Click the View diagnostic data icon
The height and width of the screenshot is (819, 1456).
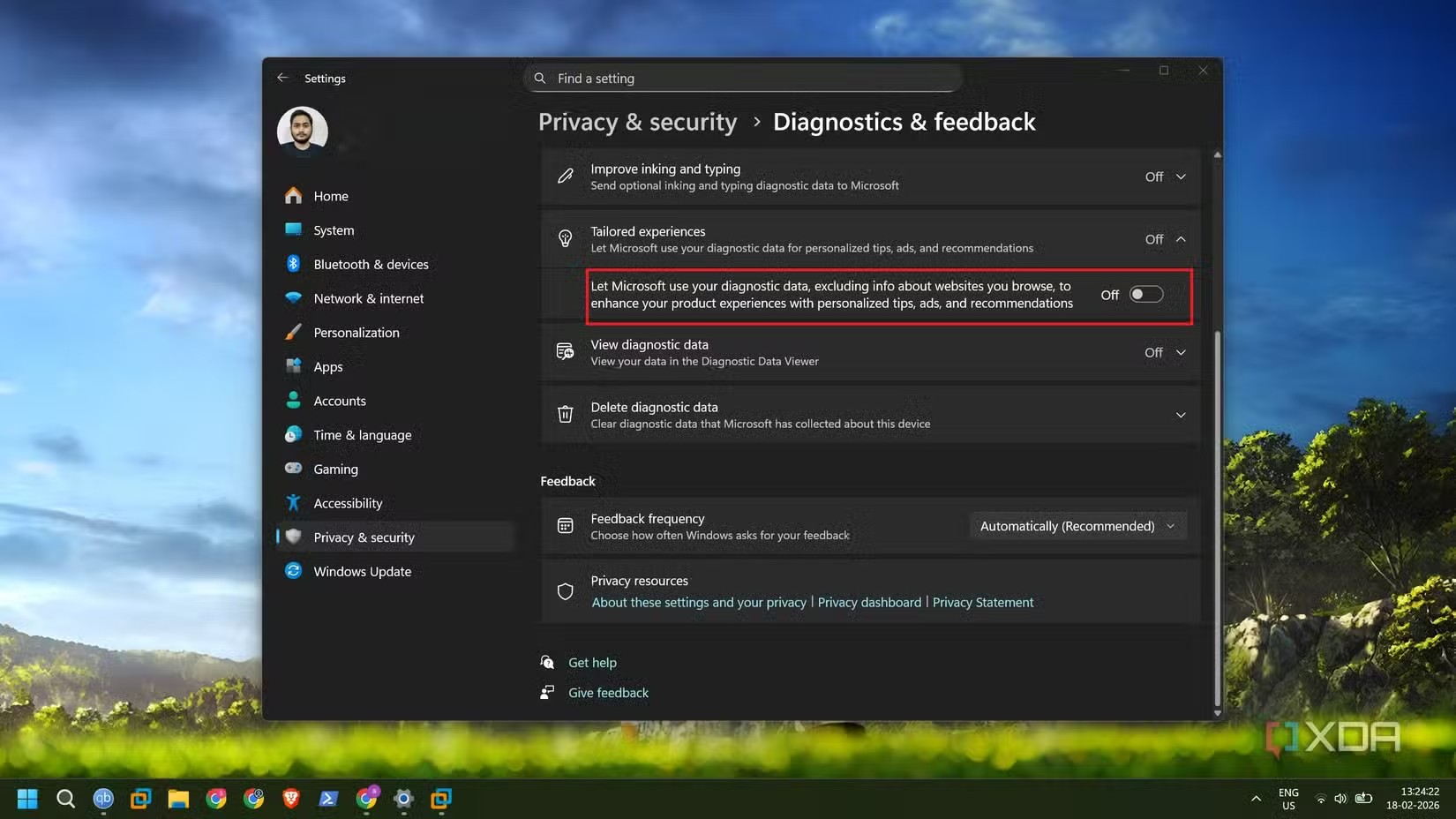pos(565,352)
